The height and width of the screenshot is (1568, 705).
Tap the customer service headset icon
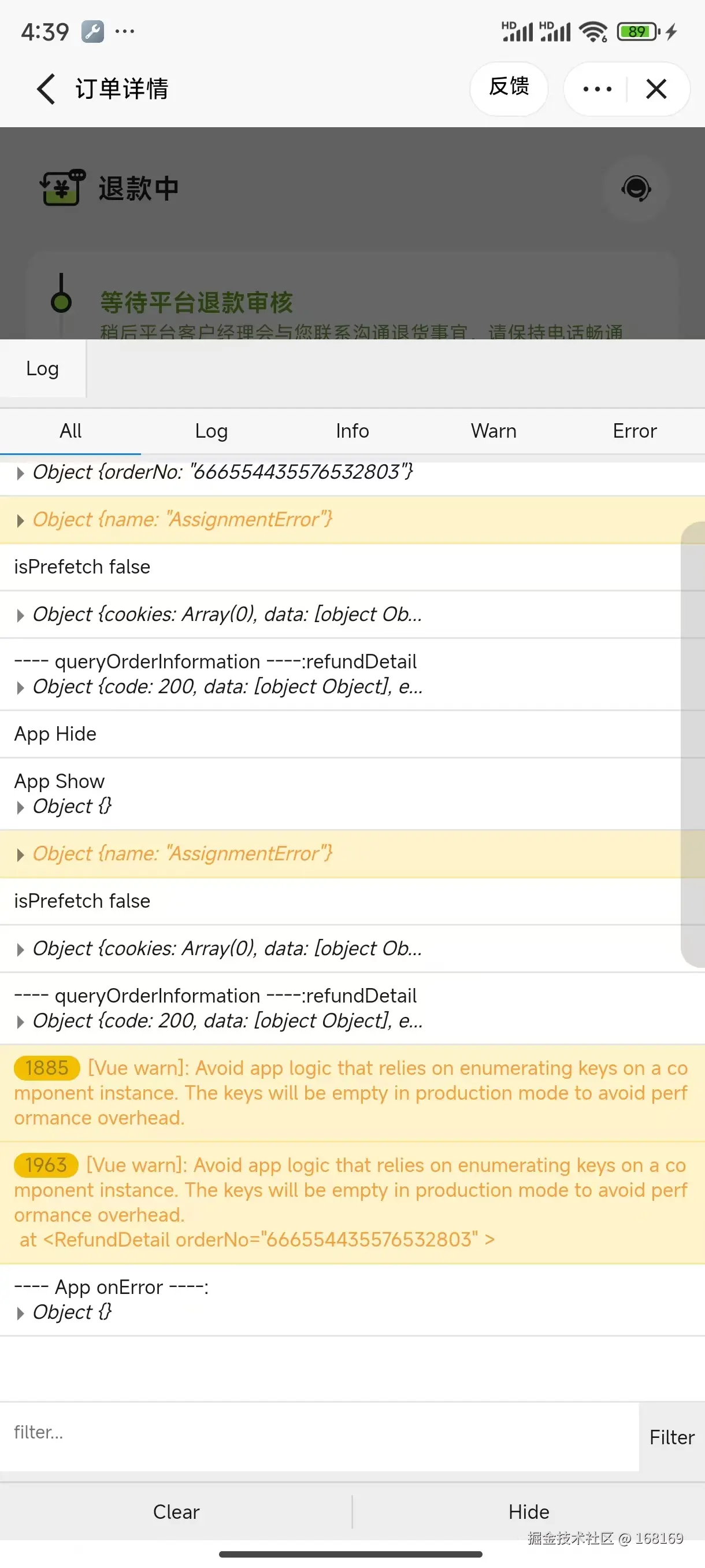tap(636, 188)
